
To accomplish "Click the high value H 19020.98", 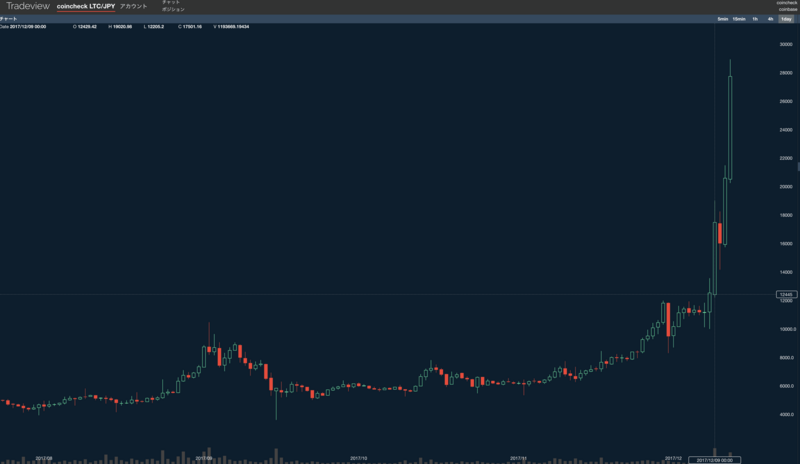I will click(x=120, y=27).
